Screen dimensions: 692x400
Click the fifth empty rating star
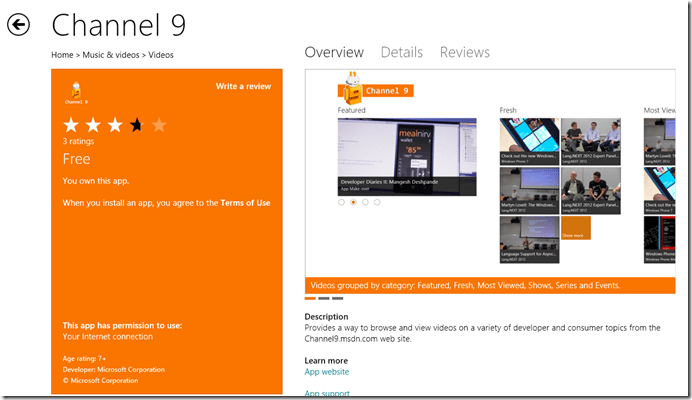(x=159, y=125)
